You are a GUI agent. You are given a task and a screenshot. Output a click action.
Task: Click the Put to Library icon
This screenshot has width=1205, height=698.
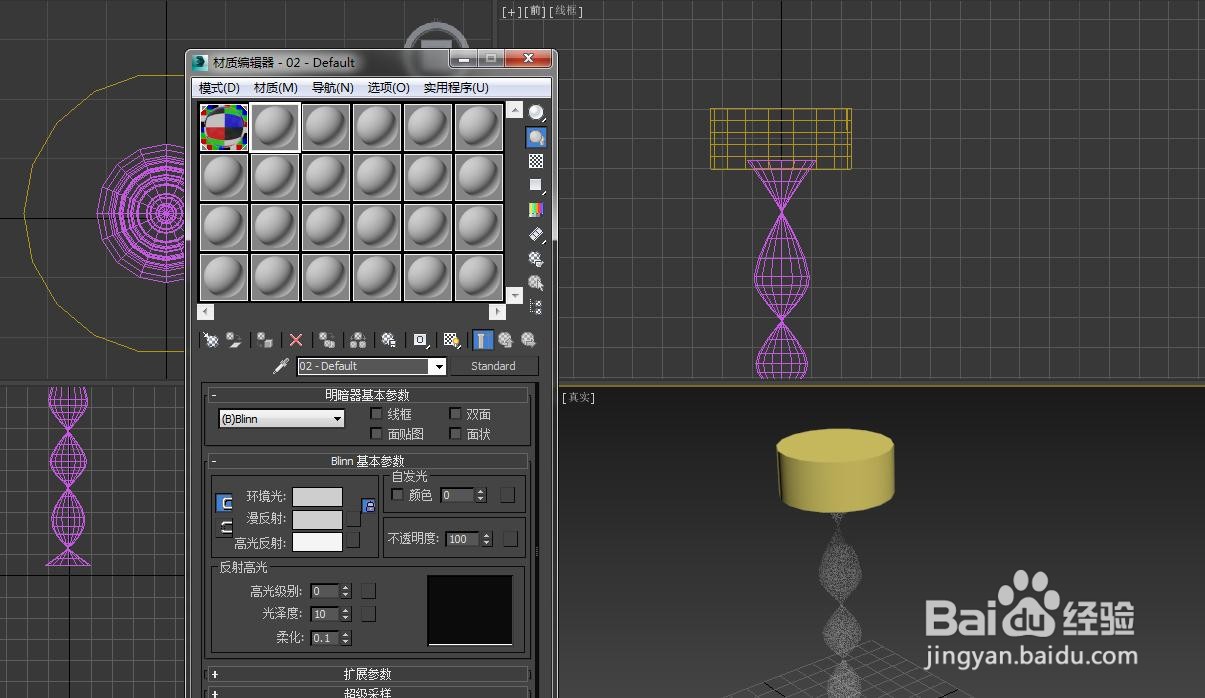coord(389,340)
